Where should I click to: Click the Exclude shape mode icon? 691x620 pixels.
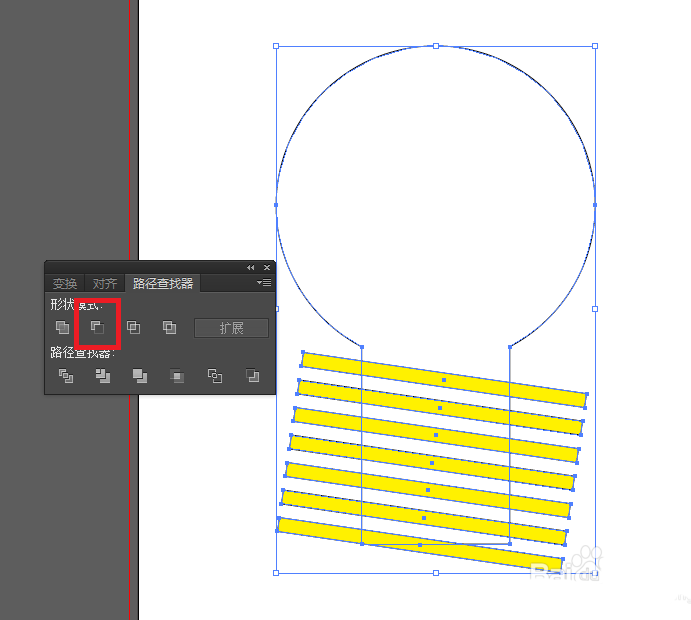pos(169,327)
